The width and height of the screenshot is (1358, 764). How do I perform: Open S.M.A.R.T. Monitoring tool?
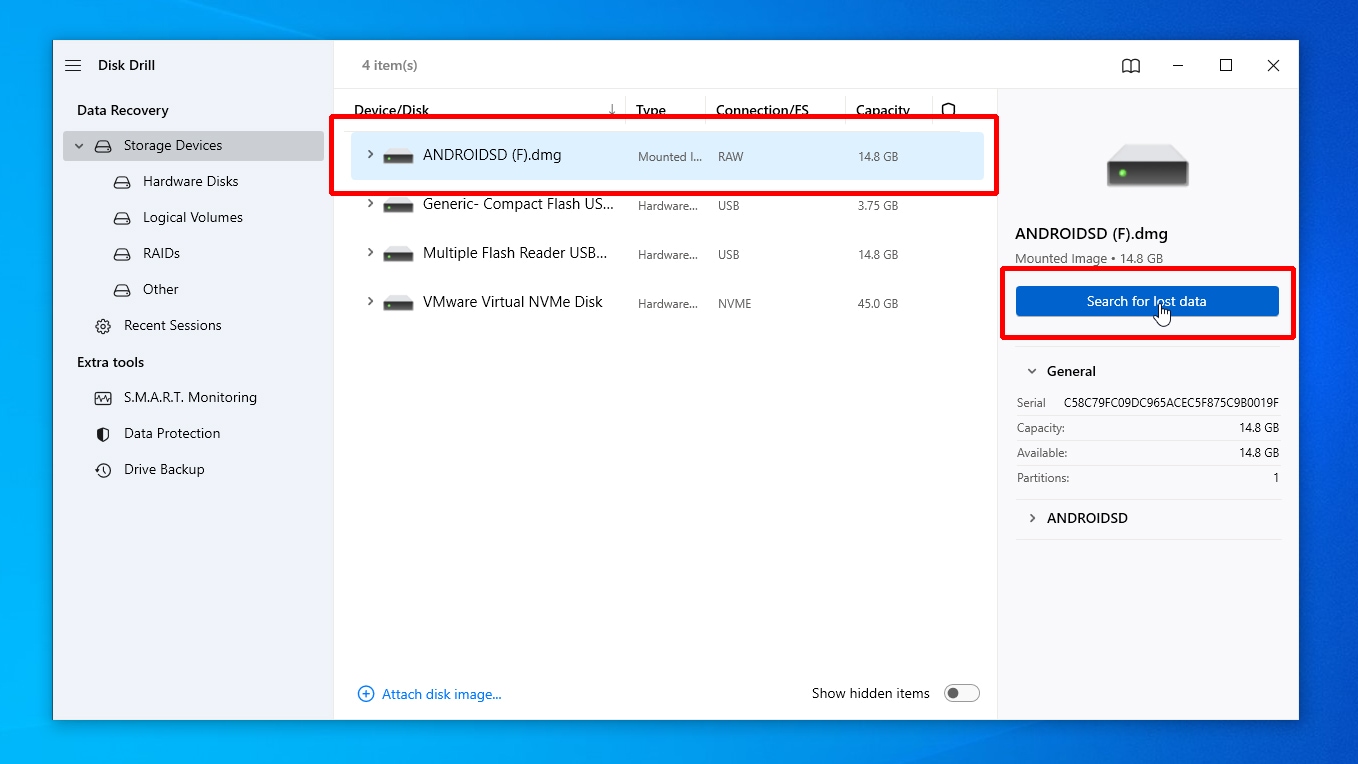click(190, 398)
